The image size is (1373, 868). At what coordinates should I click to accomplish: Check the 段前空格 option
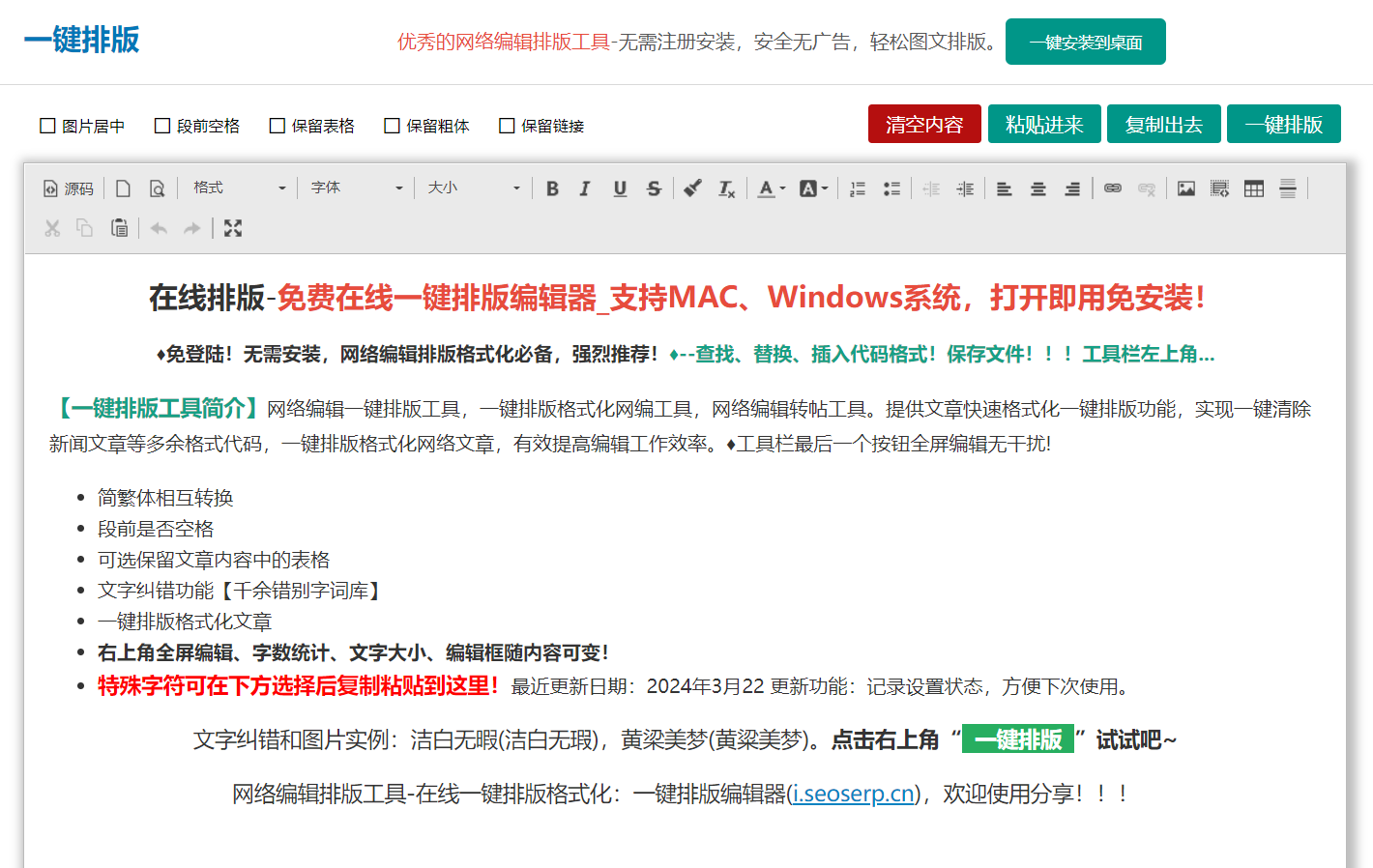click(x=162, y=126)
